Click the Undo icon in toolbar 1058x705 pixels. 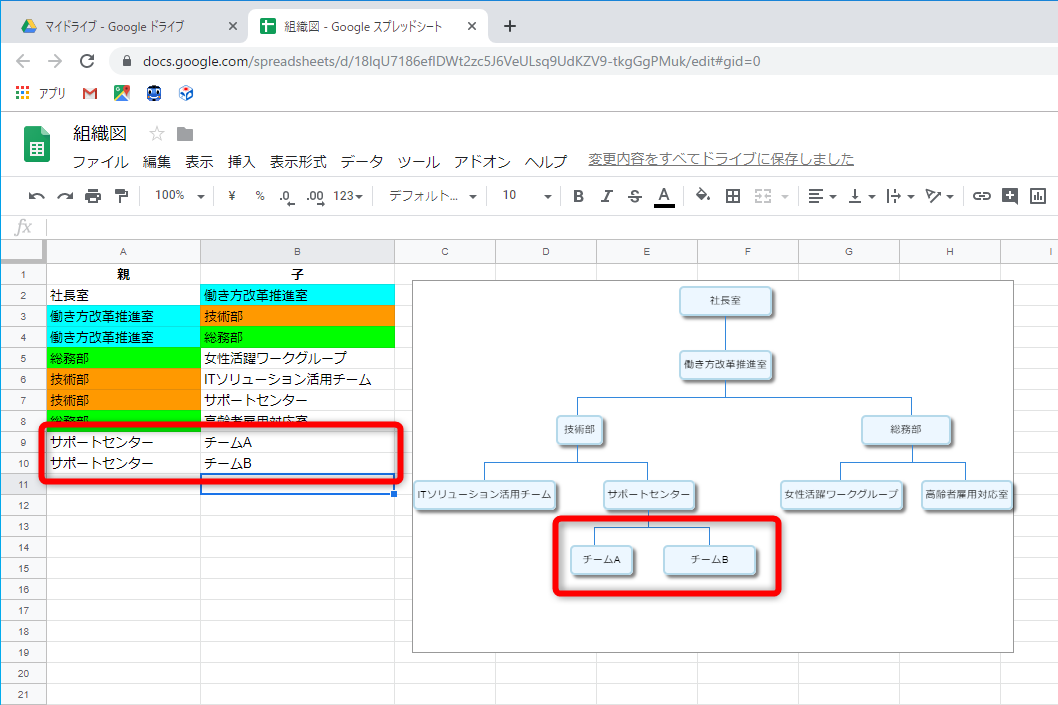(36, 196)
